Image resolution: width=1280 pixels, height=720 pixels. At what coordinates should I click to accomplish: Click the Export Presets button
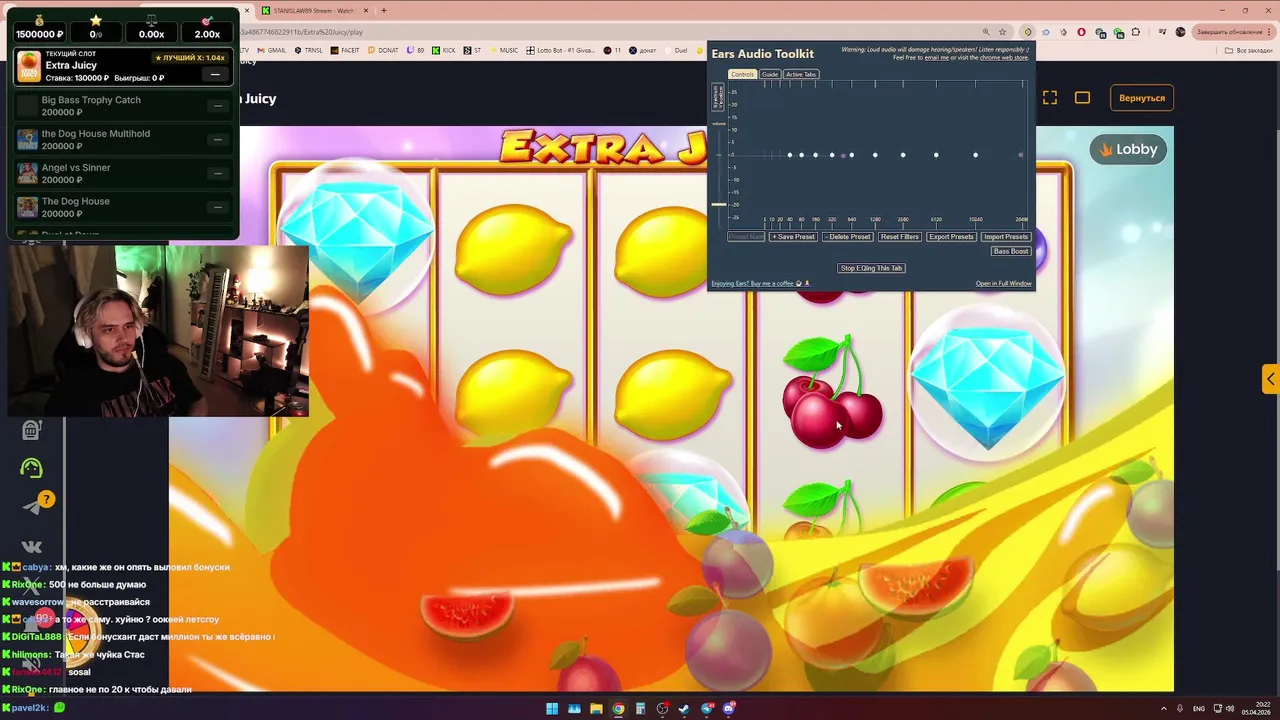tap(951, 237)
